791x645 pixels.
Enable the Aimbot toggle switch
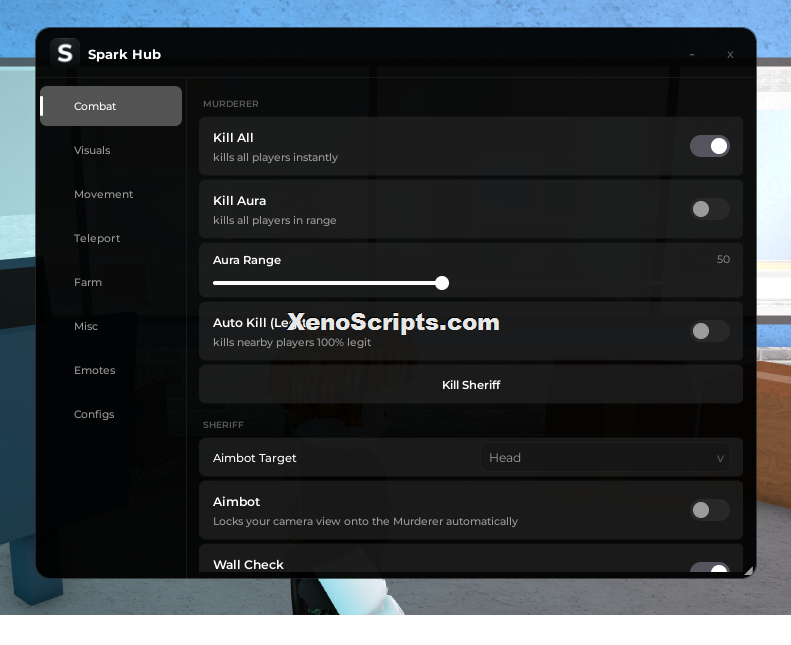point(709,510)
